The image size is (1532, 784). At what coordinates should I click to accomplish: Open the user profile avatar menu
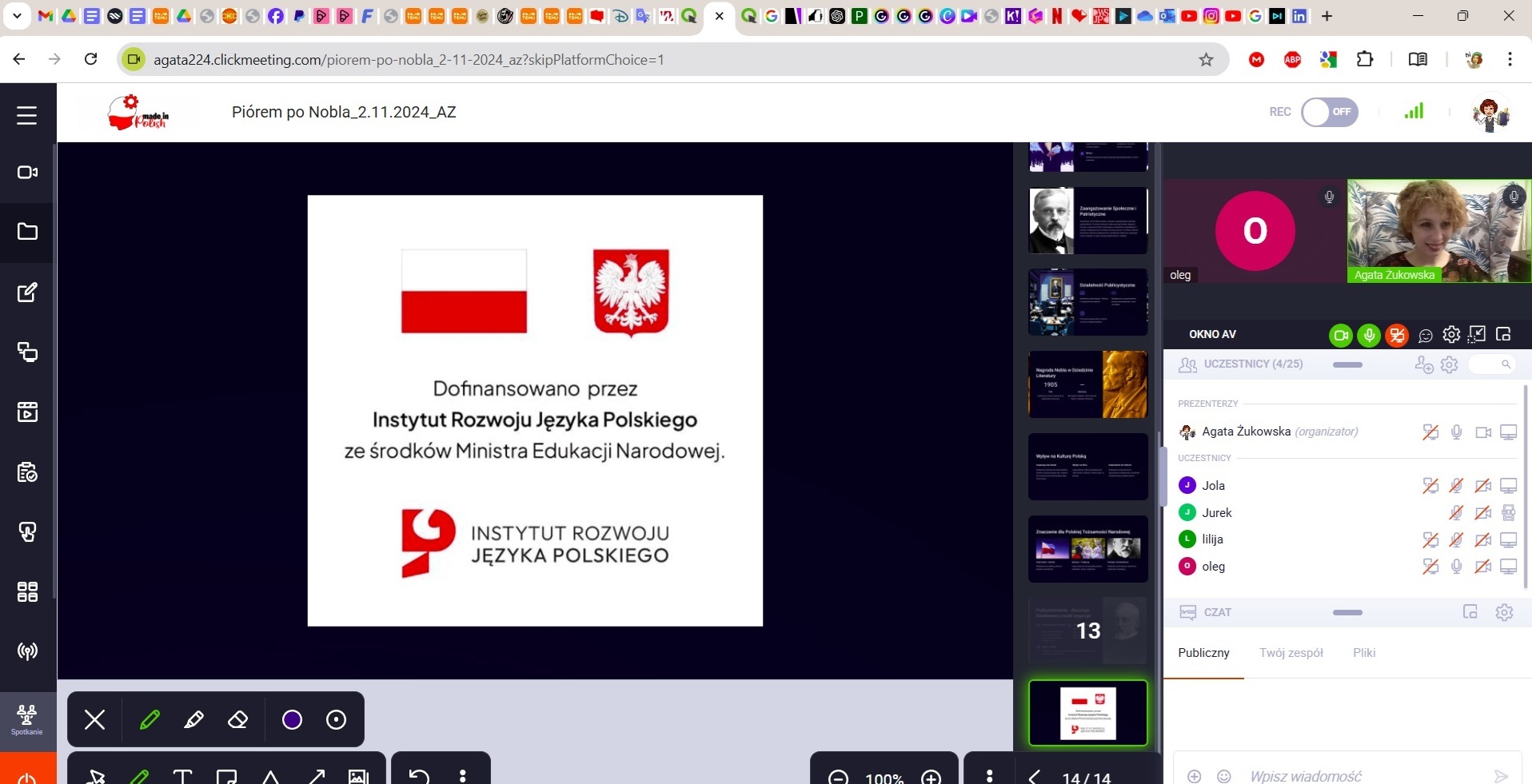1490,113
